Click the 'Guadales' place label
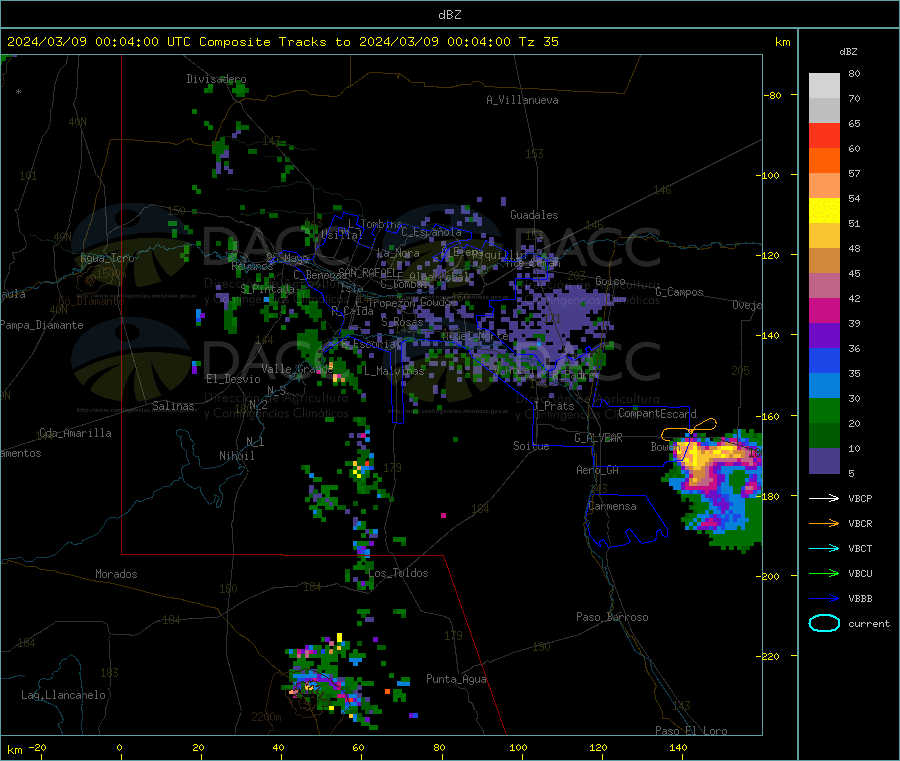The height and width of the screenshot is (761, 900). click(x=534, y=215)
